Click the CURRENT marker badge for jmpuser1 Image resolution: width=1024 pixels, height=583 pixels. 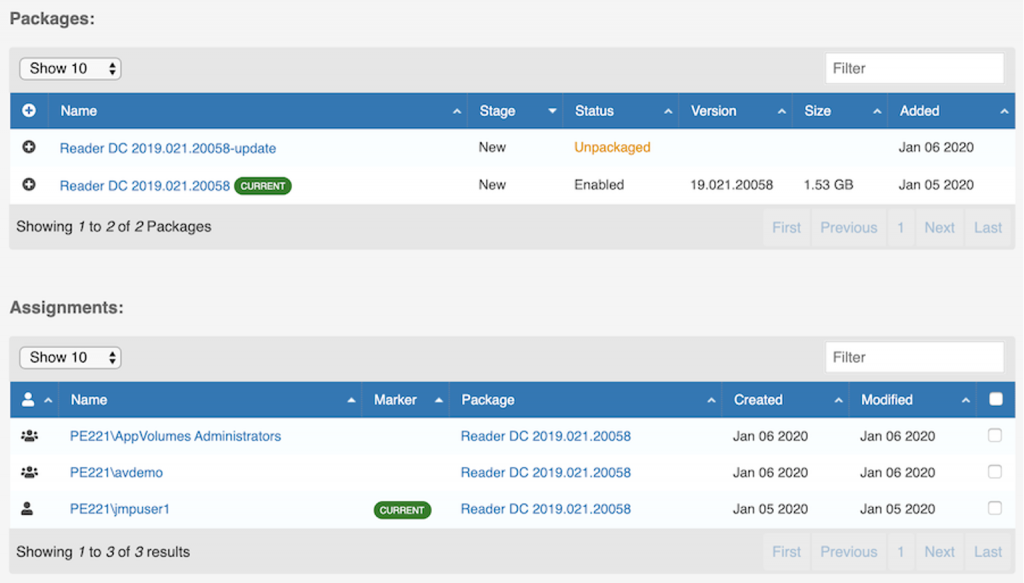click(402, 510)
